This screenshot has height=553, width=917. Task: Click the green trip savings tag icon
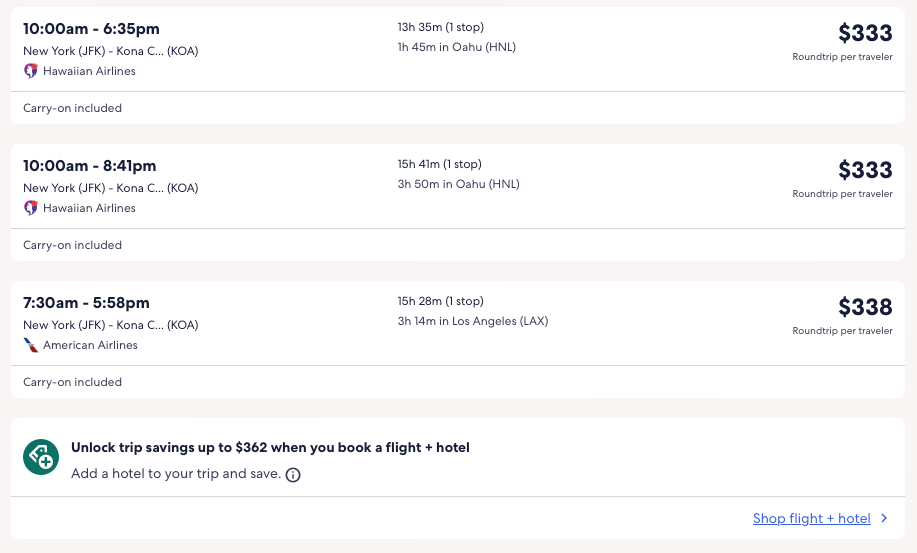pos(41,457)
